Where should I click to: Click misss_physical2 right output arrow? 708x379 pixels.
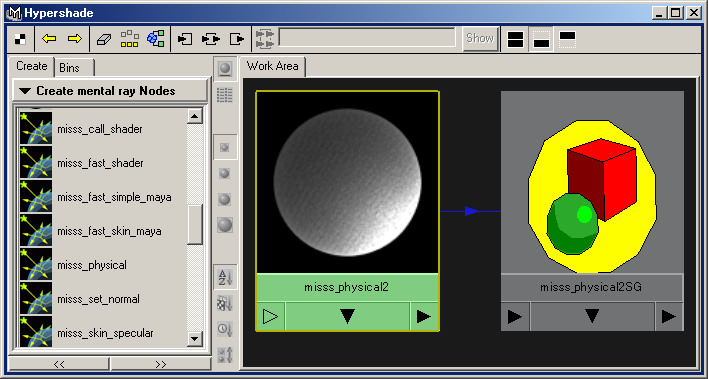pyautogui.click(x=424, y=316)
